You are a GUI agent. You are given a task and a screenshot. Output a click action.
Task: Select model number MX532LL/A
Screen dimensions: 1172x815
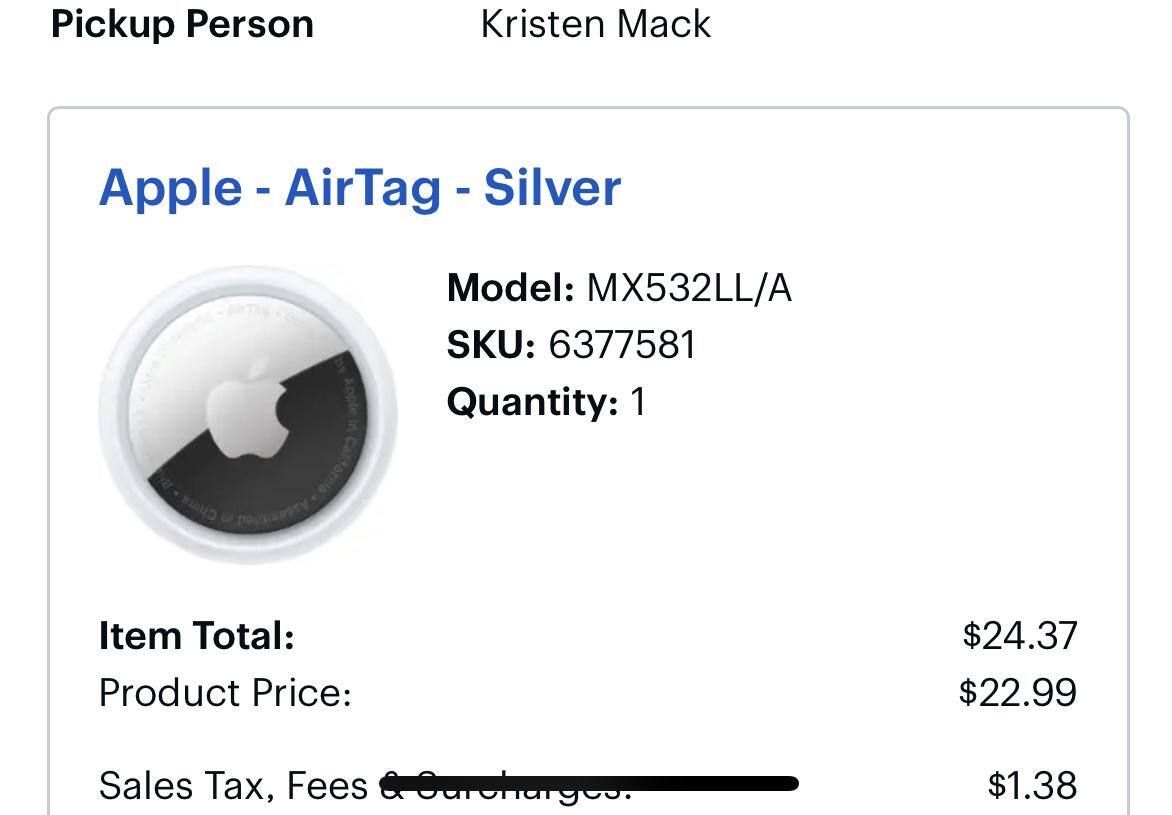tap(689, 288)
